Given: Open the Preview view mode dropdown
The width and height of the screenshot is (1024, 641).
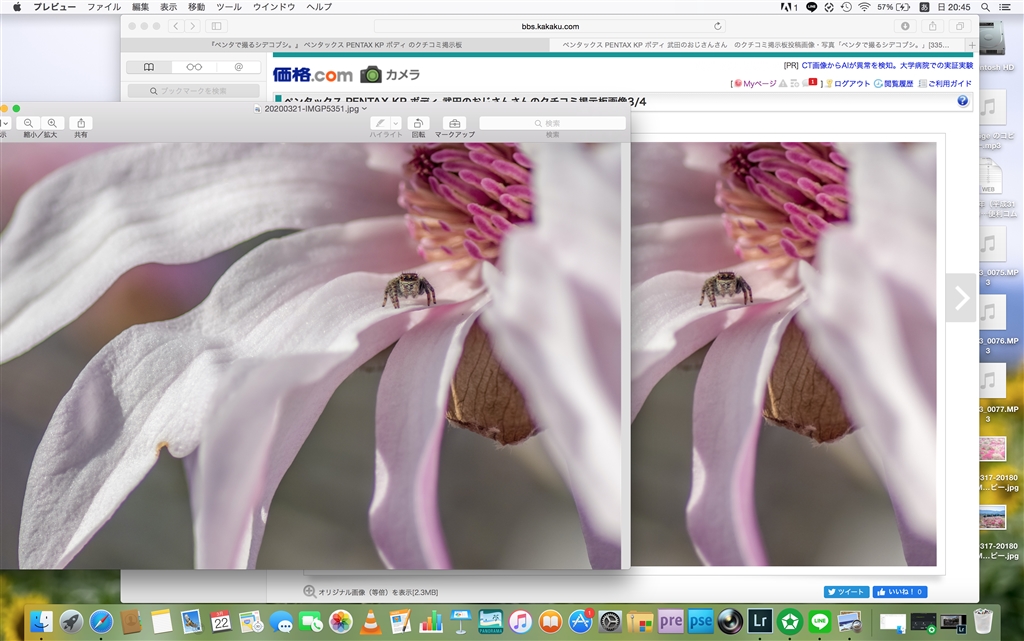Looking at the screenshot, I should tap(5, 123).
